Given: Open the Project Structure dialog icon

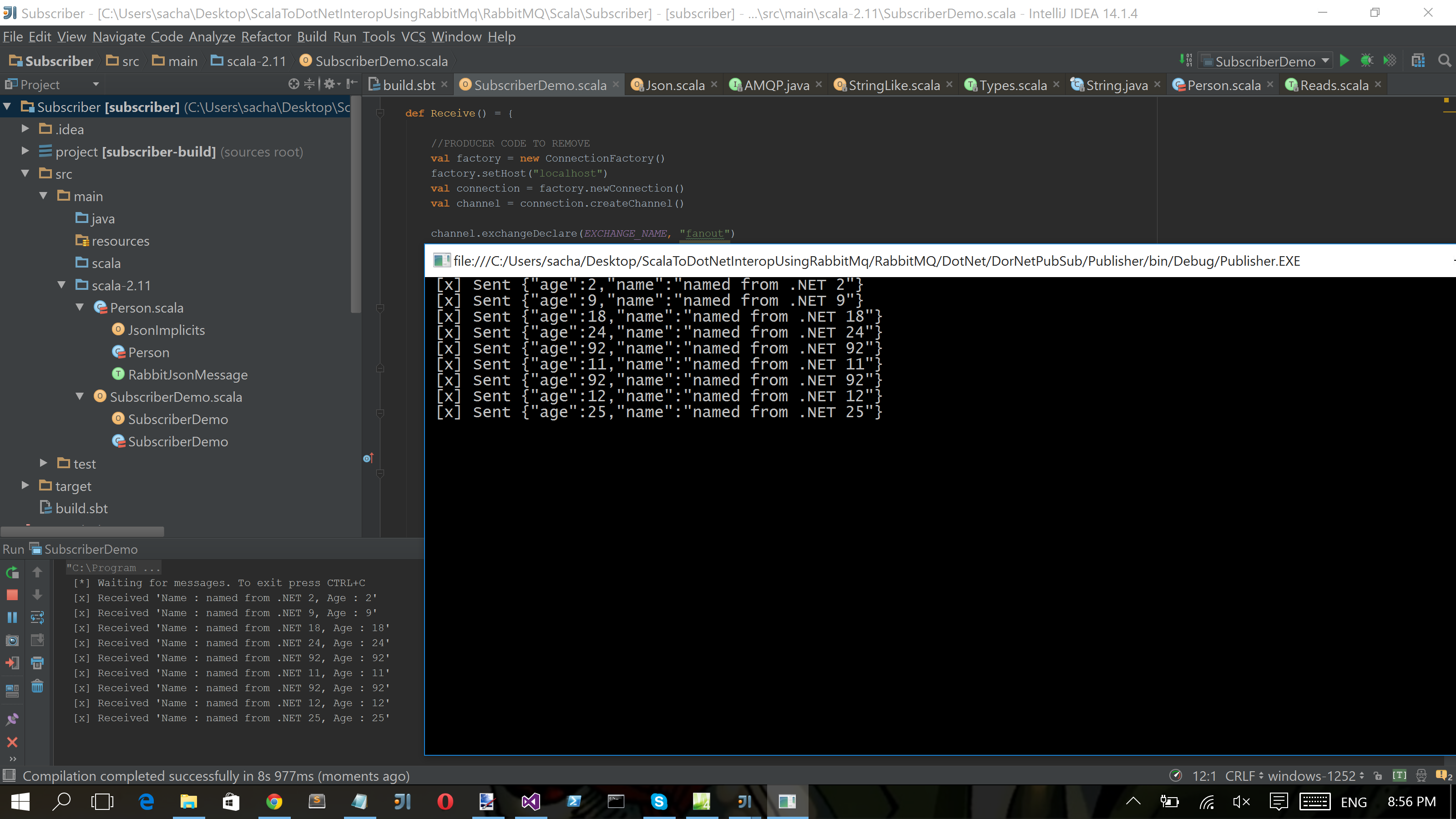Looking at the screenshot, I should 1418,61.
